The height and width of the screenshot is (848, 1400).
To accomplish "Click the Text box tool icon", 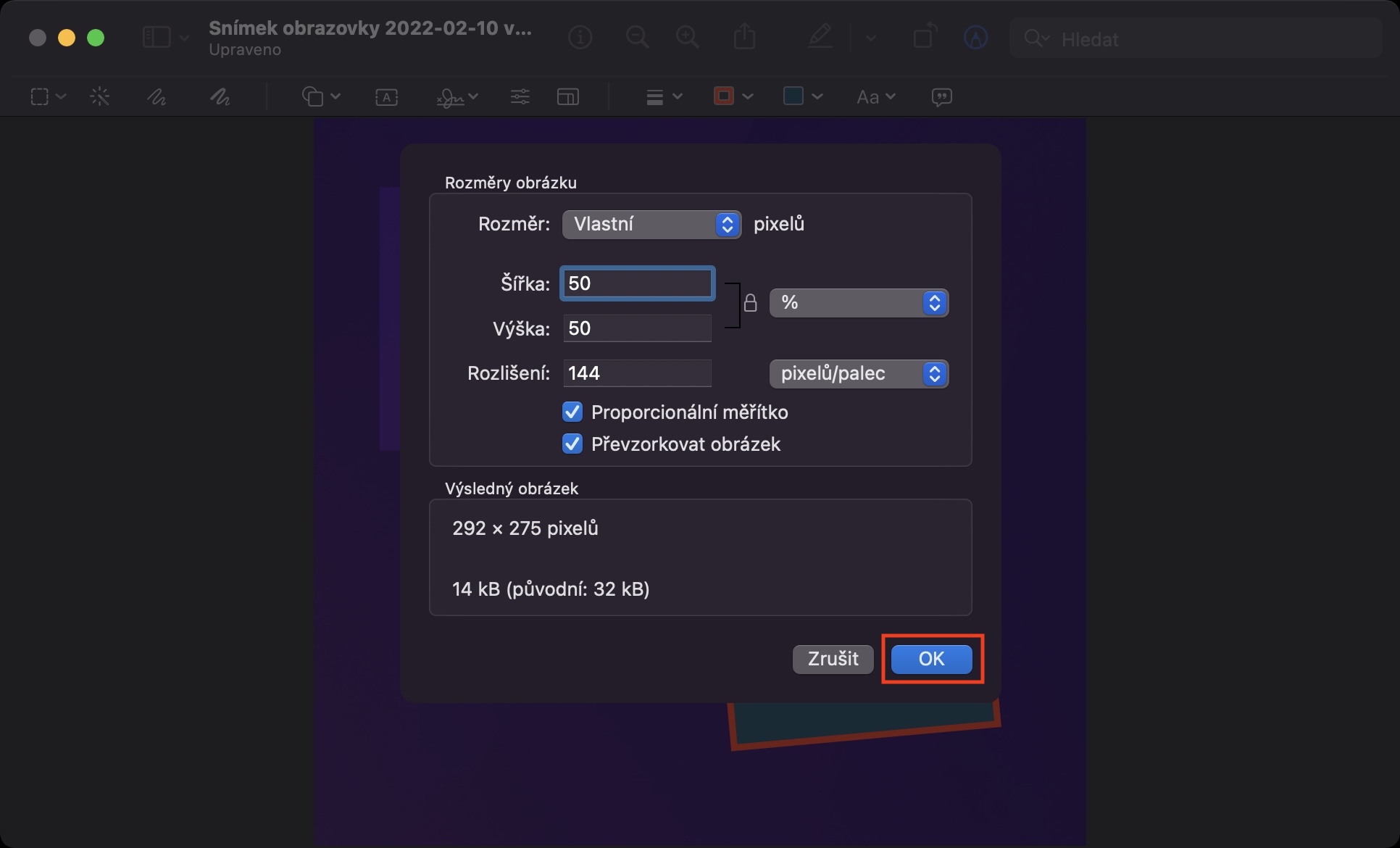I will (x=386, y=96).
